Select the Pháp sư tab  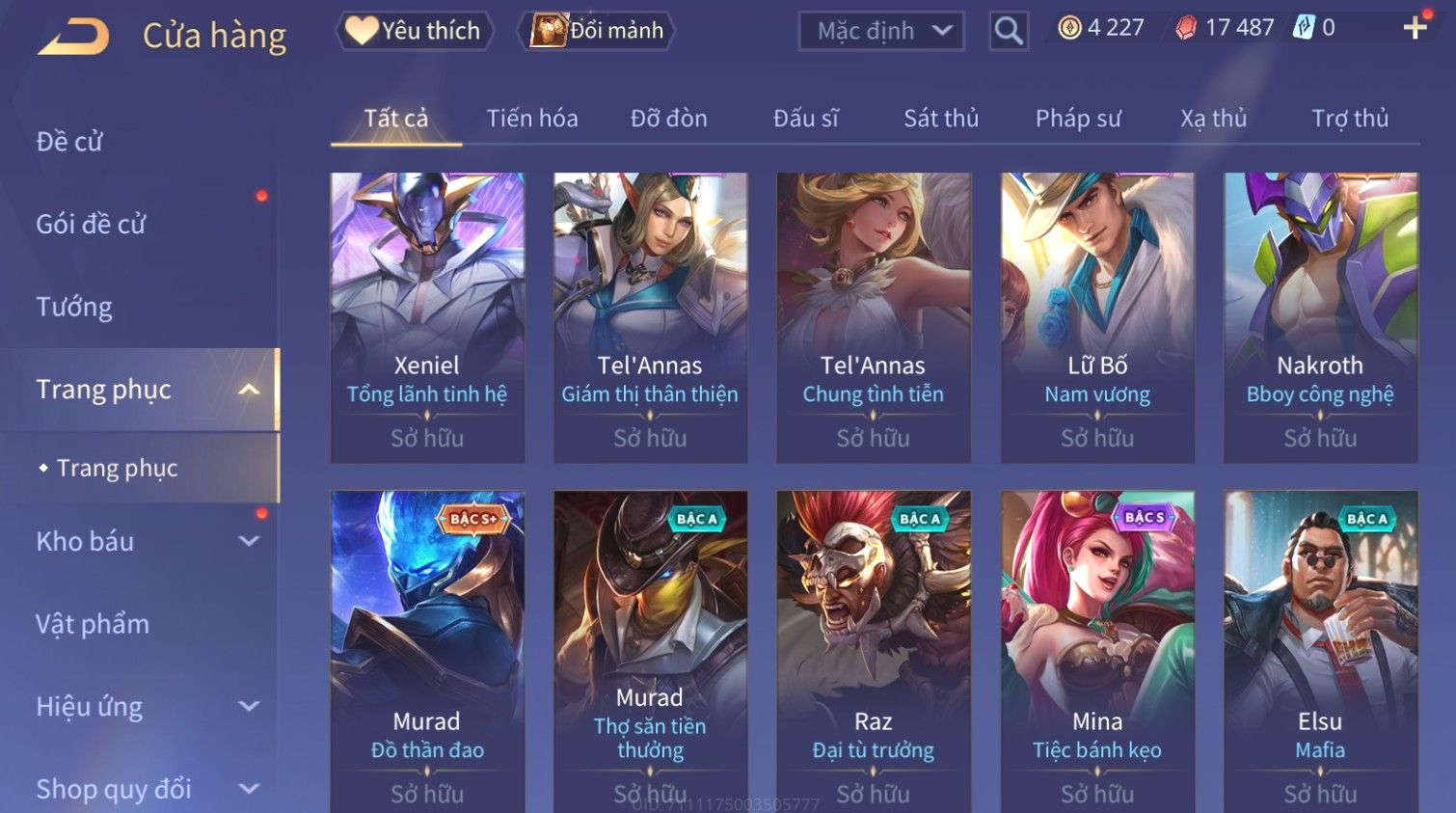point(1078,119)
